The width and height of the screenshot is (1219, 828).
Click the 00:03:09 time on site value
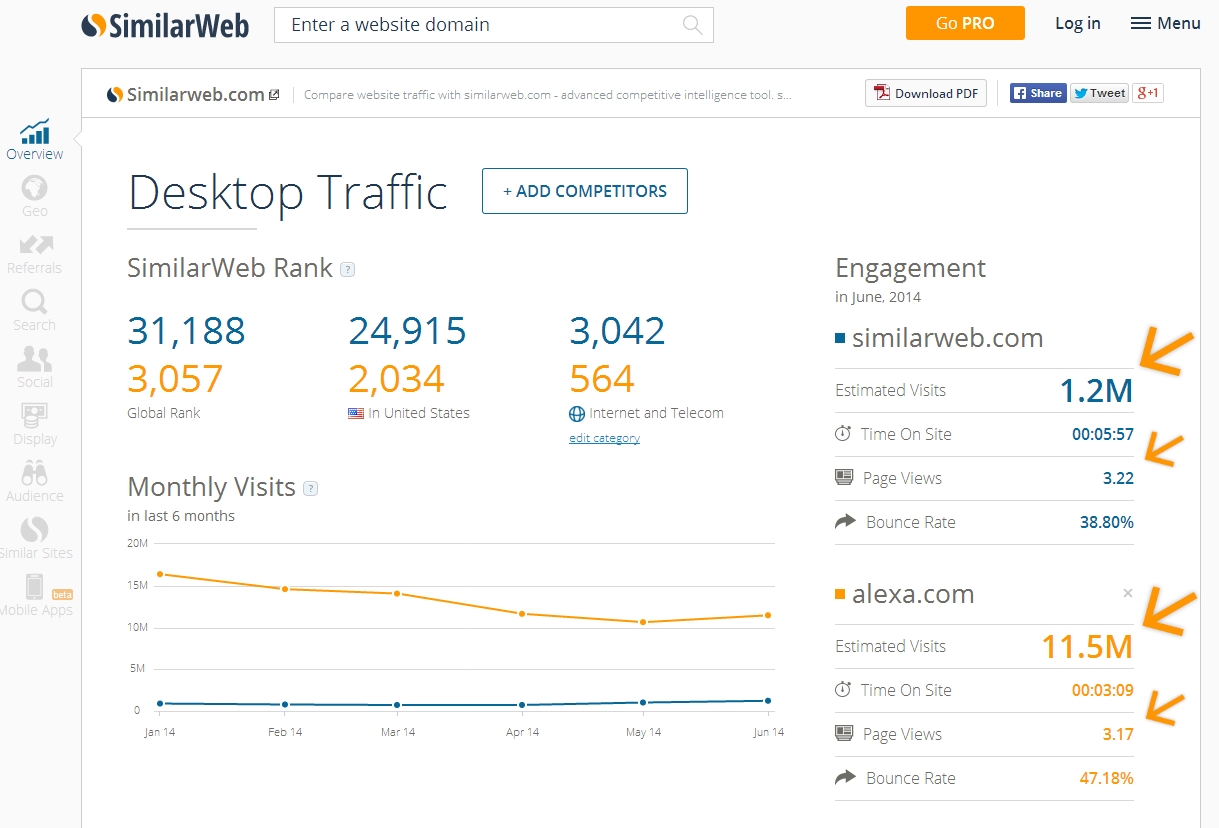(1103, 690)
